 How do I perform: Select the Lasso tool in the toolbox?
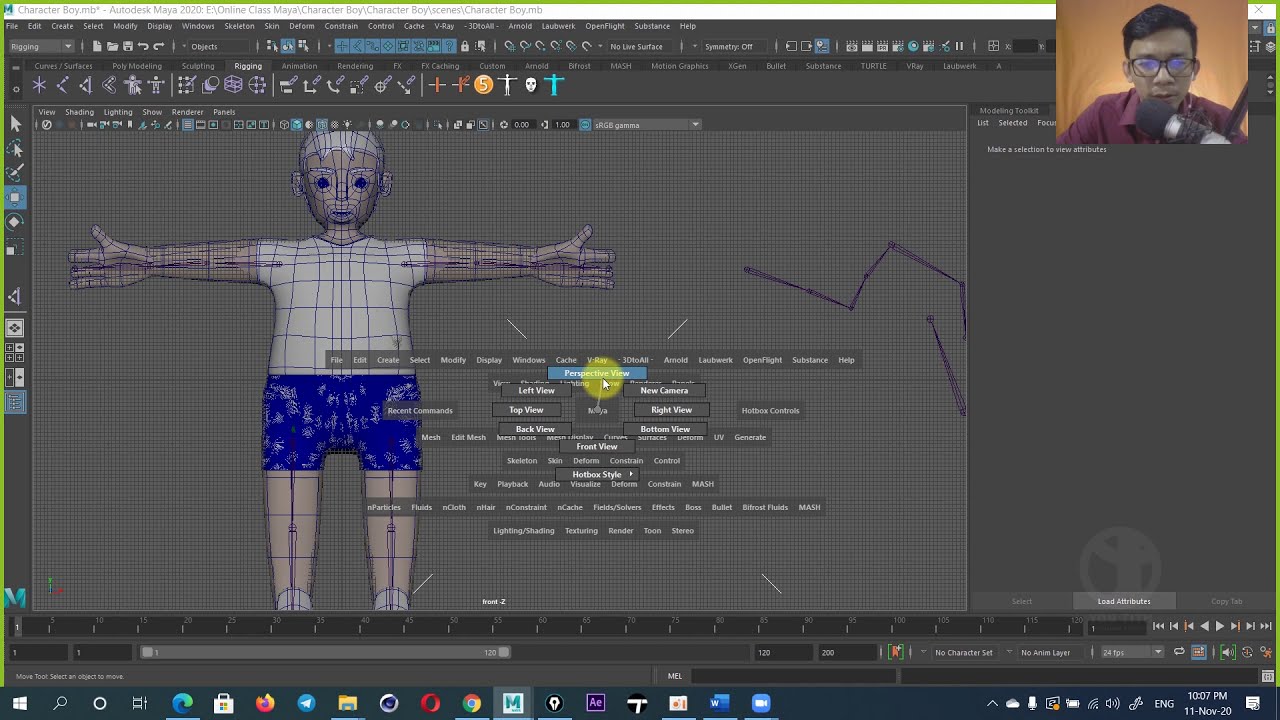tap(15, 148)
